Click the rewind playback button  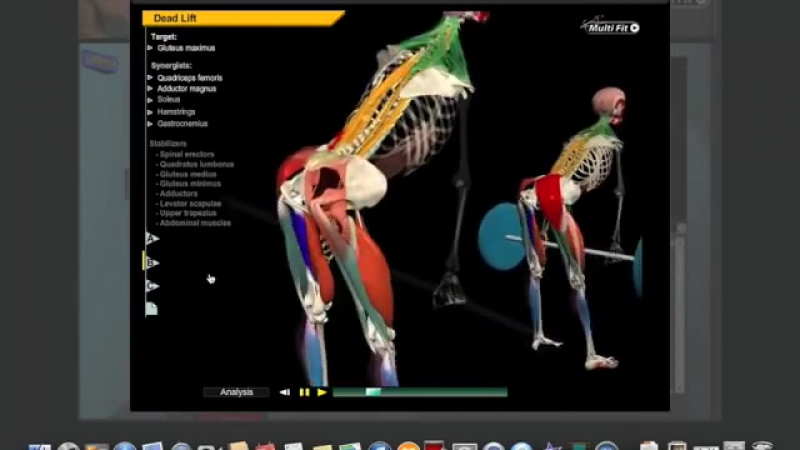(x=285, y=393)
